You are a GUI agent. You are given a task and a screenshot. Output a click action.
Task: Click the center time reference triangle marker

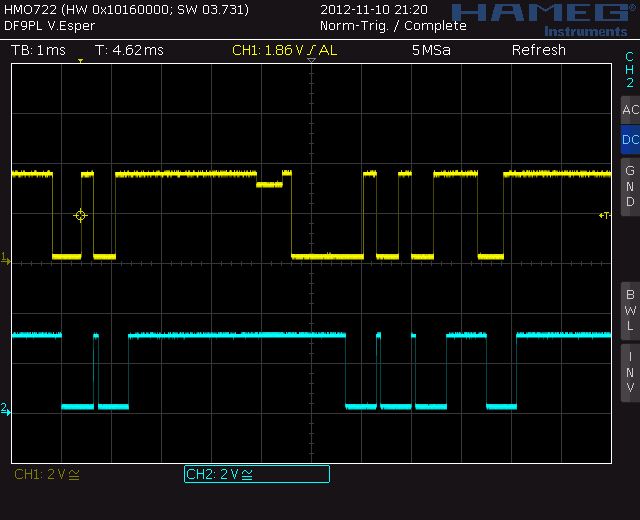pyautogui.click(x=311, y=60)
